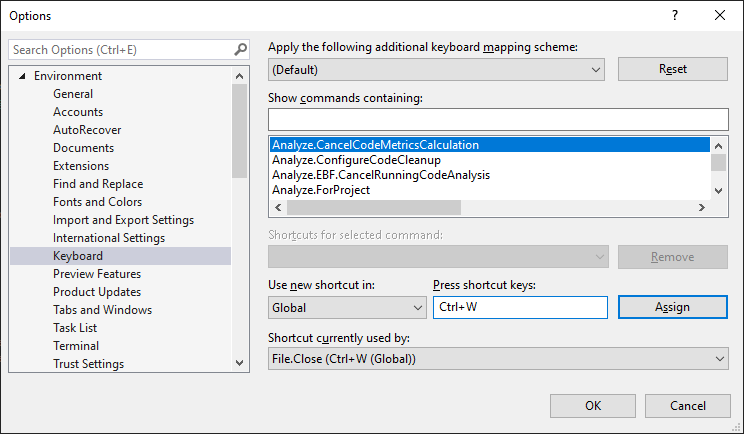Select Analyze.CancelCodeMetricsCalculation command
744x434 pixels.
pyautogui.click(x=490, y=145)
